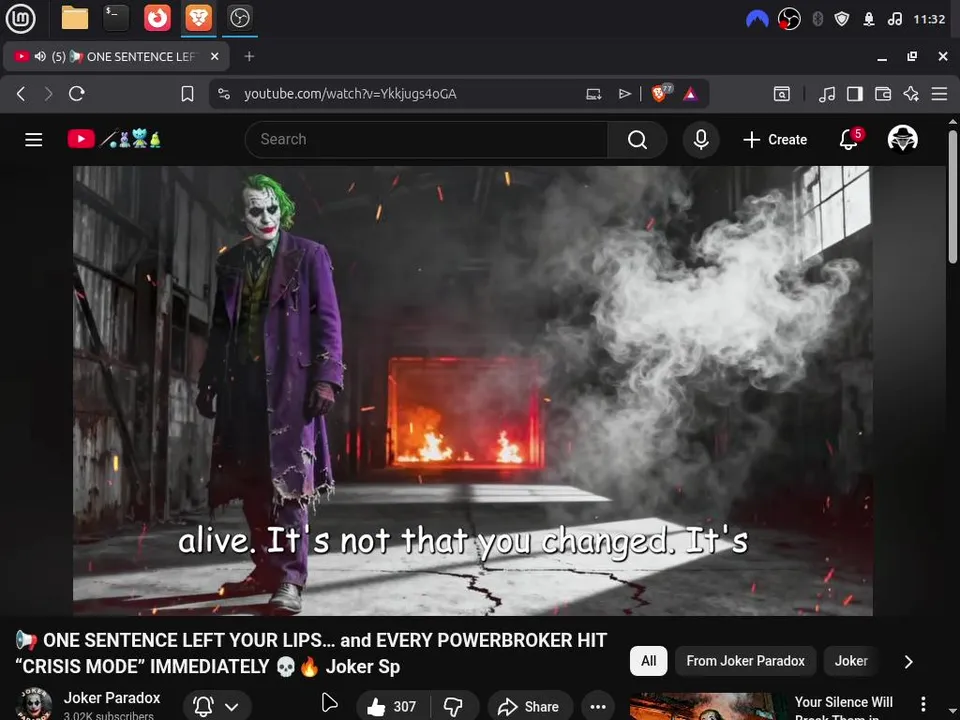
Task: Open the YouTube guide hamburger menu
Action: (x=34, y=140)
